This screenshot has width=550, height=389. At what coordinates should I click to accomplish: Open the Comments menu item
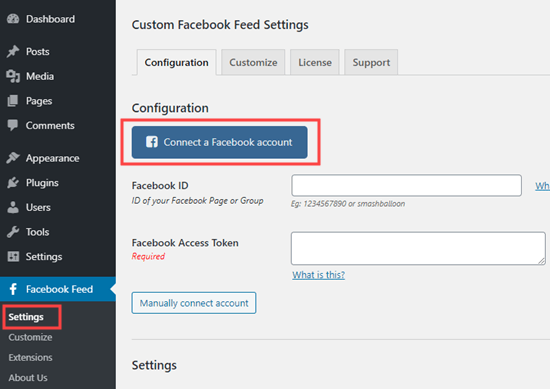coord(58,125)
